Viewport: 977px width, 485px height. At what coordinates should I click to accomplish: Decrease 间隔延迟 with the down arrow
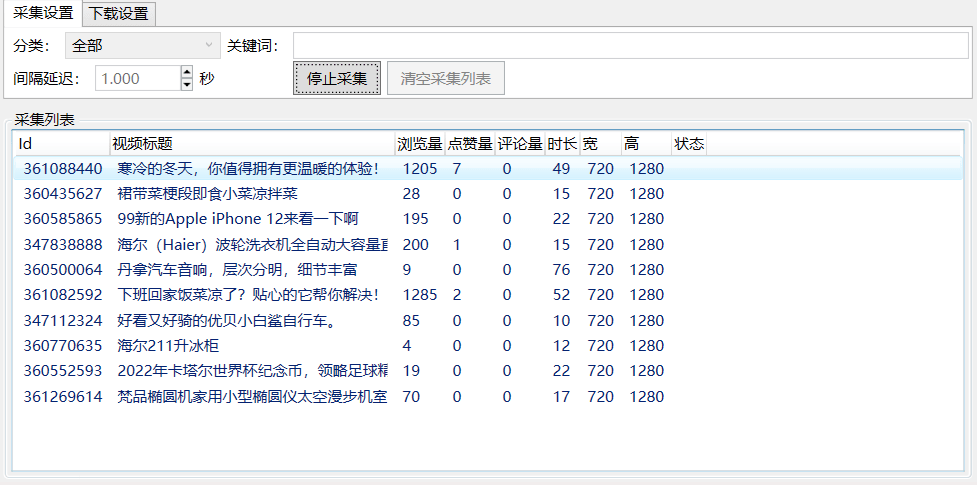coord(186,85)
